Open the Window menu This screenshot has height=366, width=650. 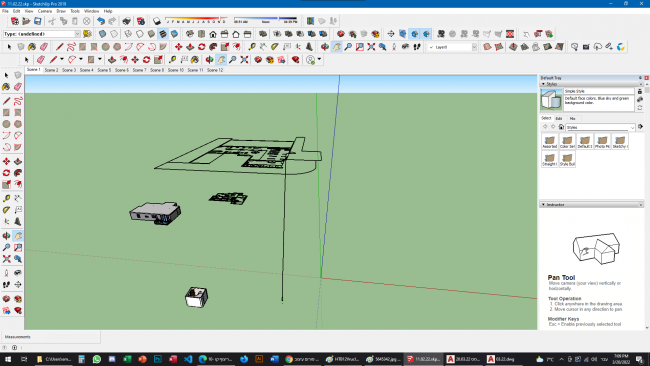click(92, 11)
